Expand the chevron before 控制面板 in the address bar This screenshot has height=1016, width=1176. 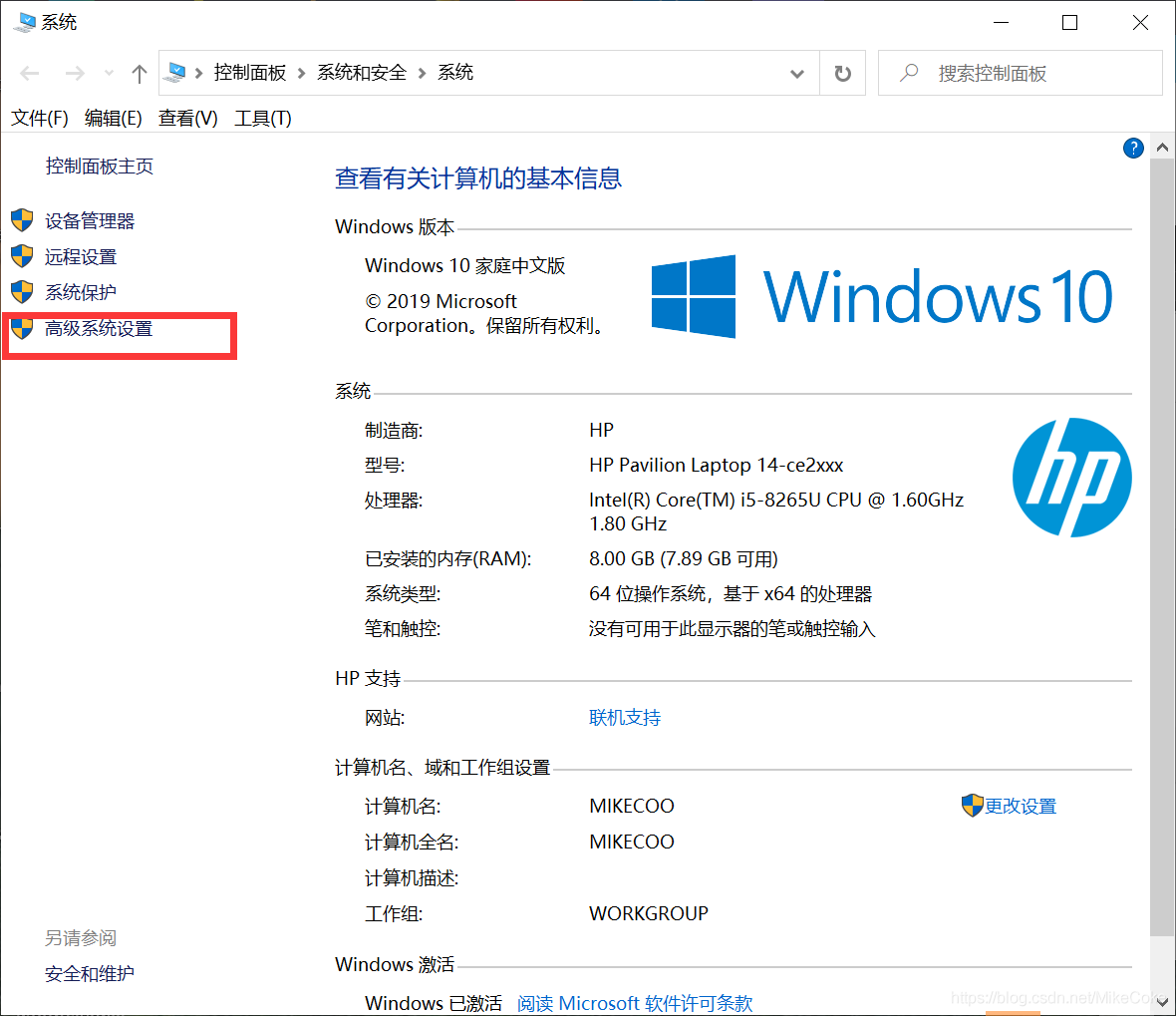[198, 73]
